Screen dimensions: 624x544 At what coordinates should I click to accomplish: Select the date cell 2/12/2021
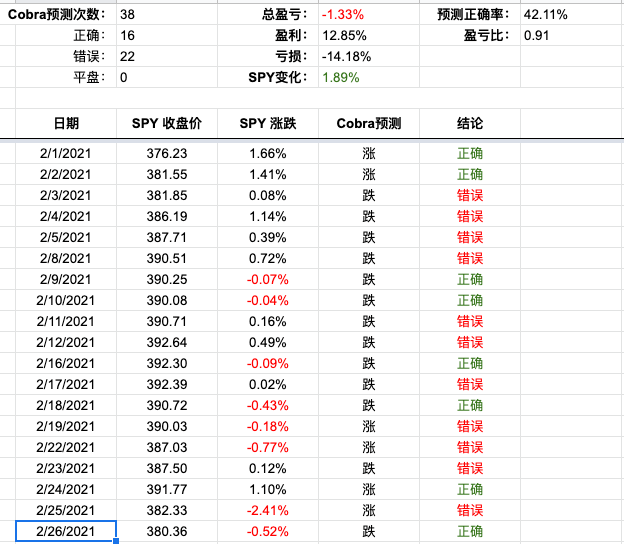[x=66, y=342]
